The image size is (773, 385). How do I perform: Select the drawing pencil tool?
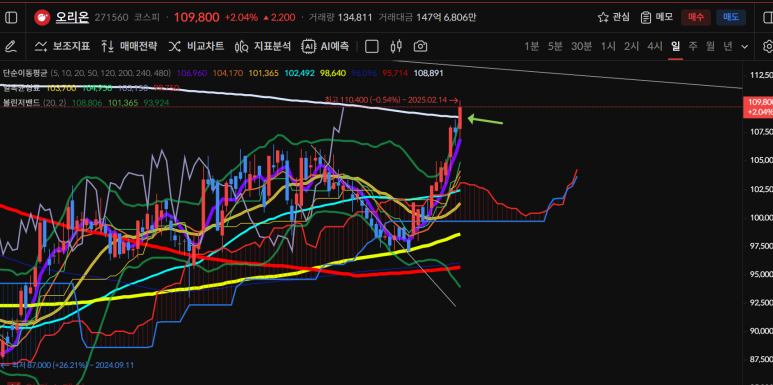(10, 47)
